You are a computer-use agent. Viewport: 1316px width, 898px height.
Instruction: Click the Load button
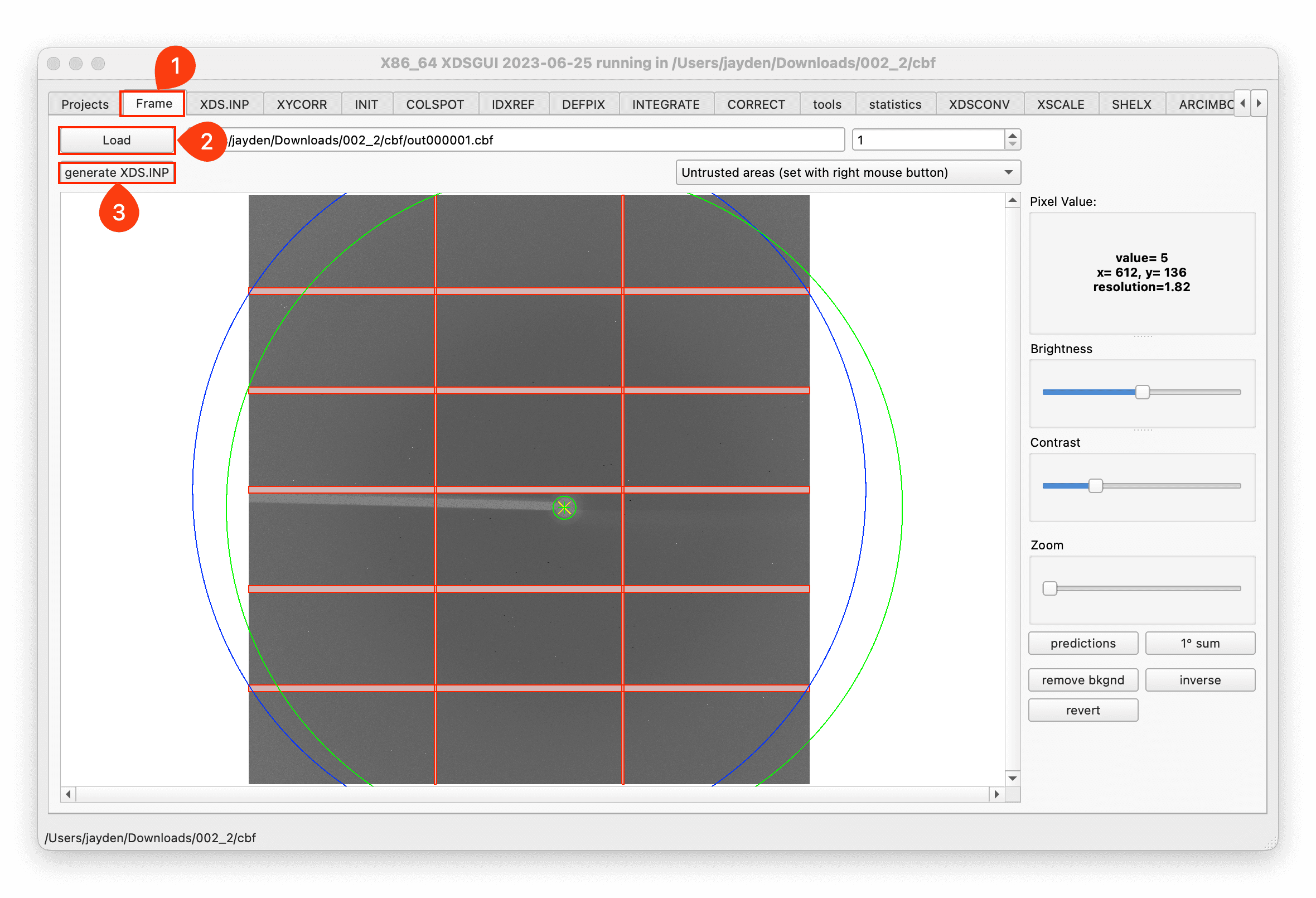pos(116,140)
